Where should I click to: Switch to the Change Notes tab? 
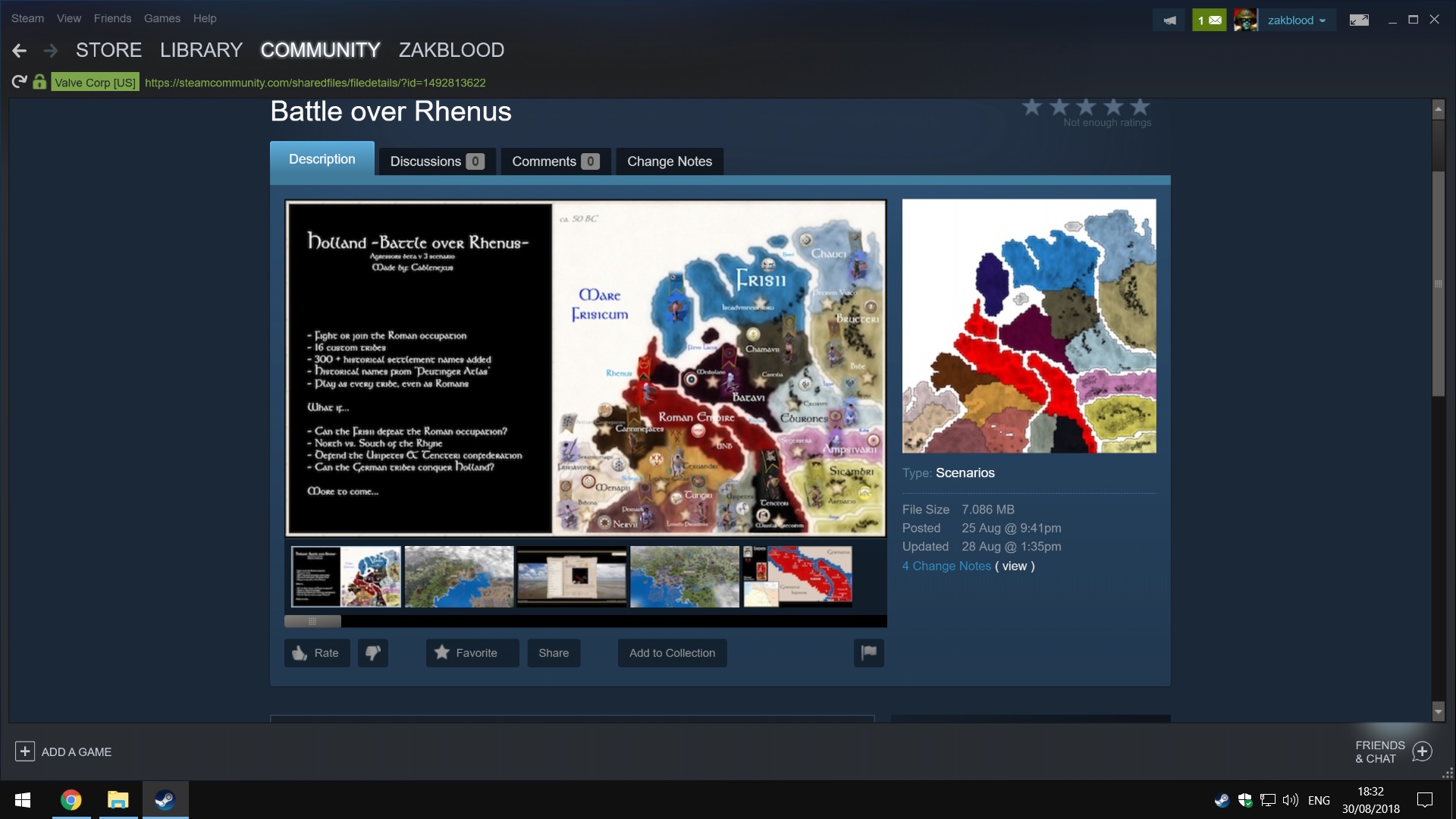click(669, 162)
